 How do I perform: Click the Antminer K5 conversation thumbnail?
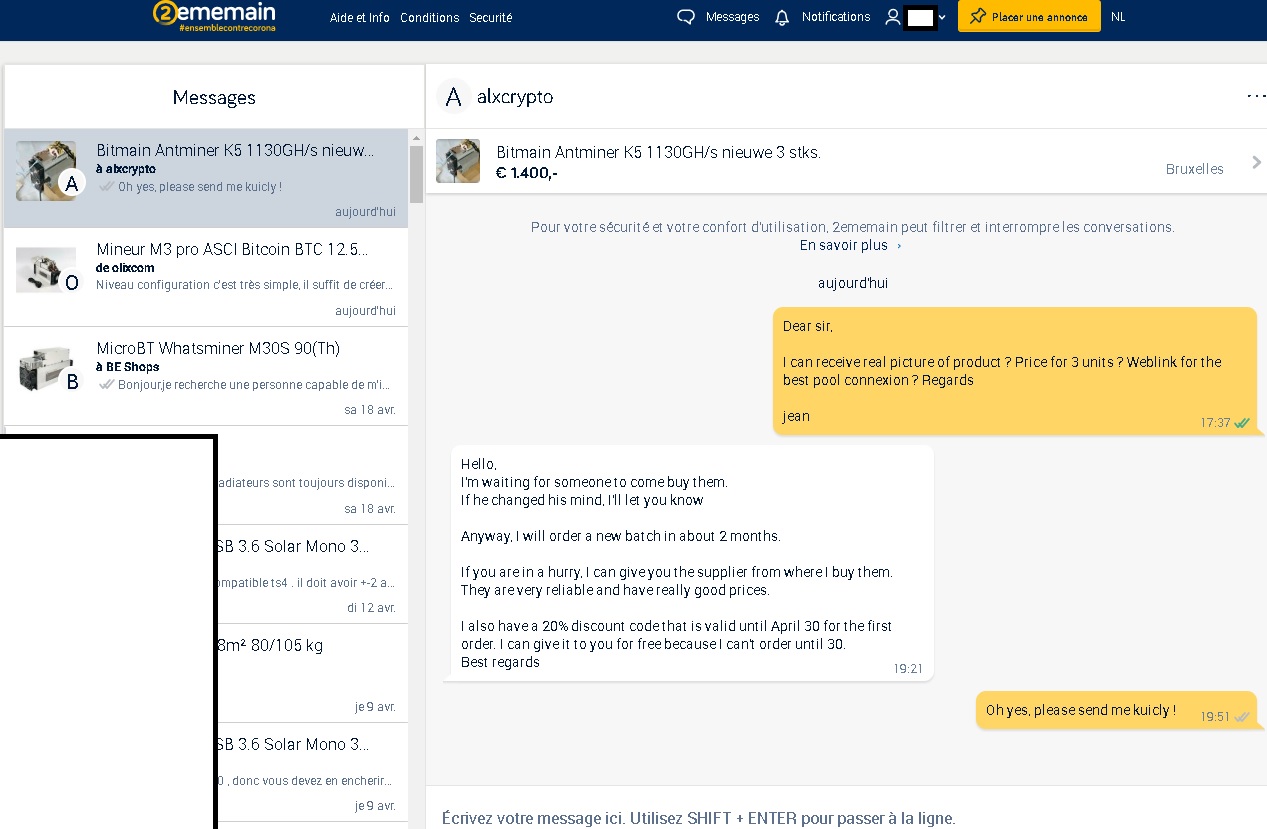(46, 171)
